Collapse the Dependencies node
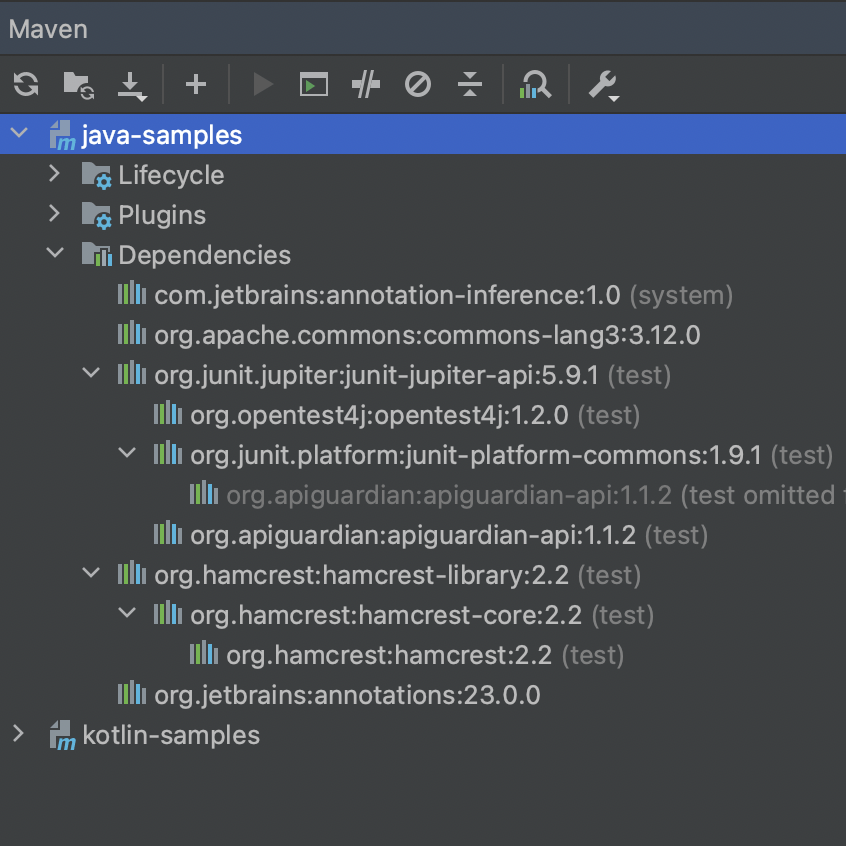The image size is (846, 846). click(x=55, y=253)
